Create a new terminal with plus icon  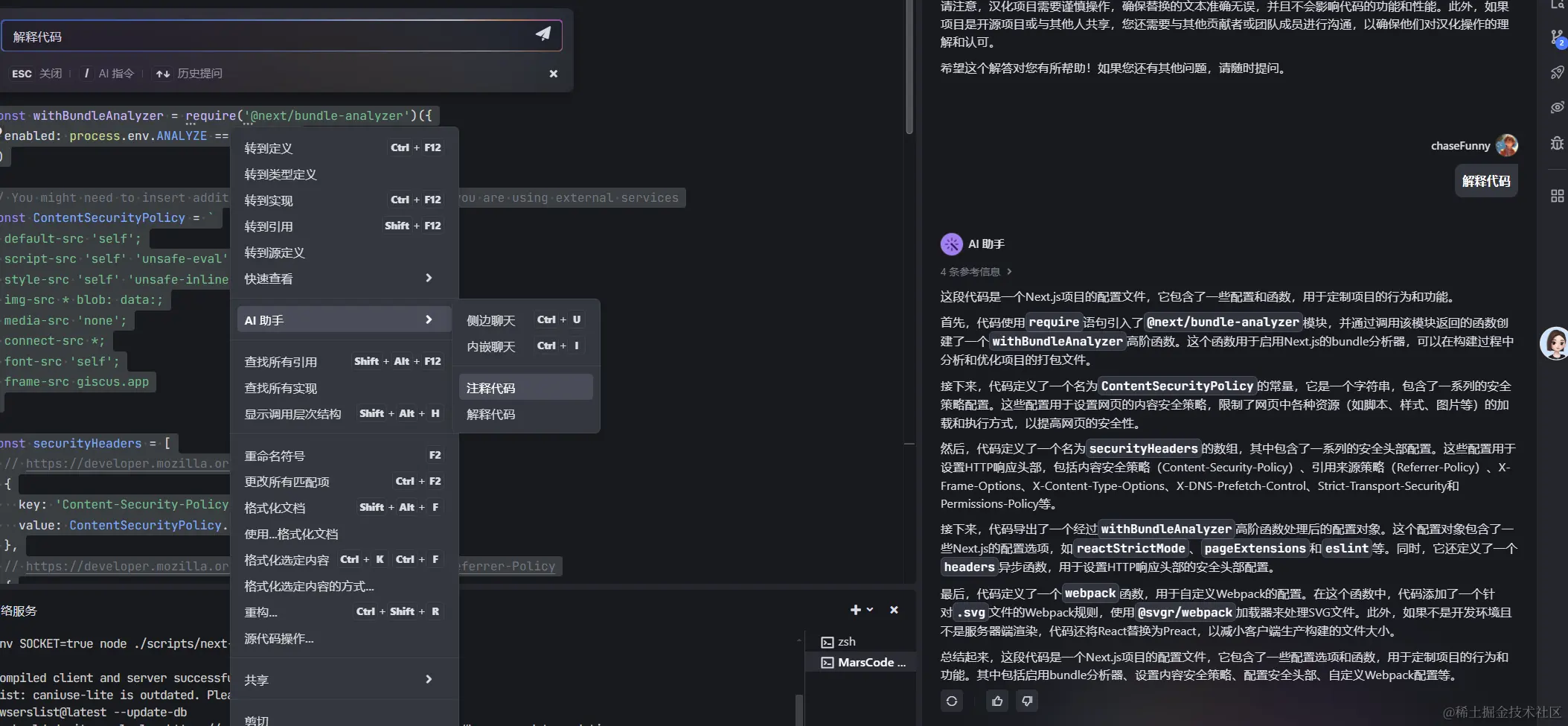[856, 610]
